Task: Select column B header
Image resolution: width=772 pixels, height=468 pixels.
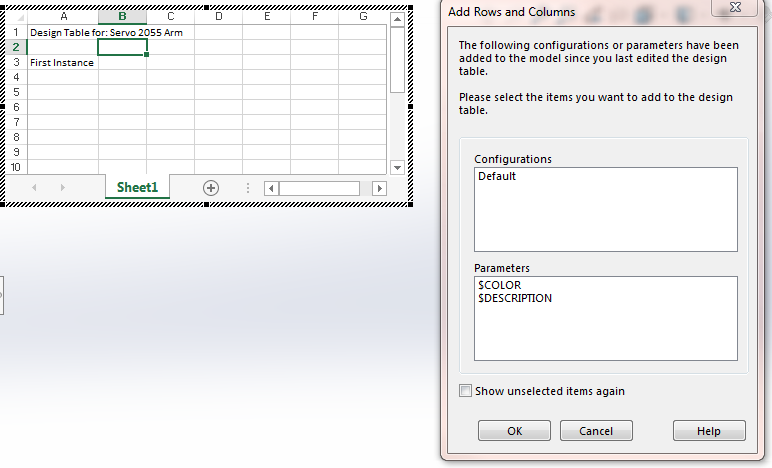Action: (122, 17)
